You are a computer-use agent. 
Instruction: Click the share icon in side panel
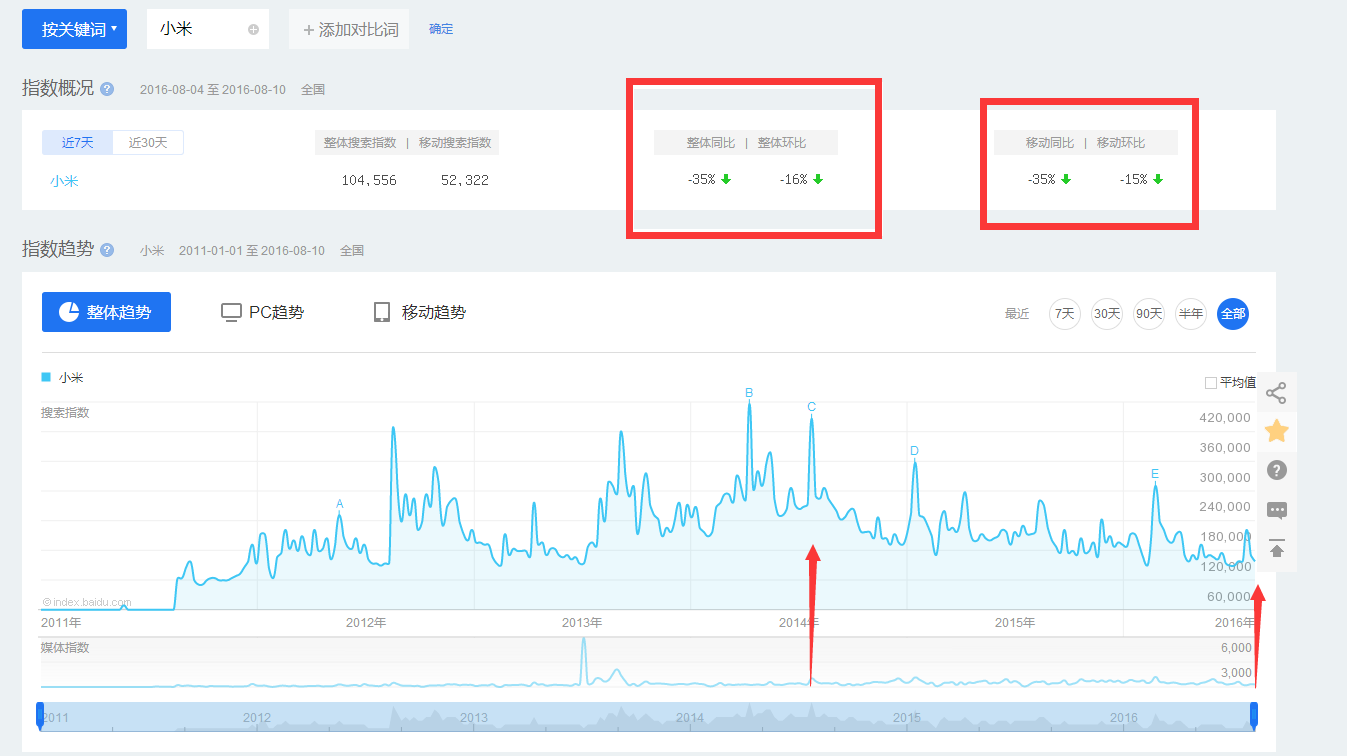1276,393
